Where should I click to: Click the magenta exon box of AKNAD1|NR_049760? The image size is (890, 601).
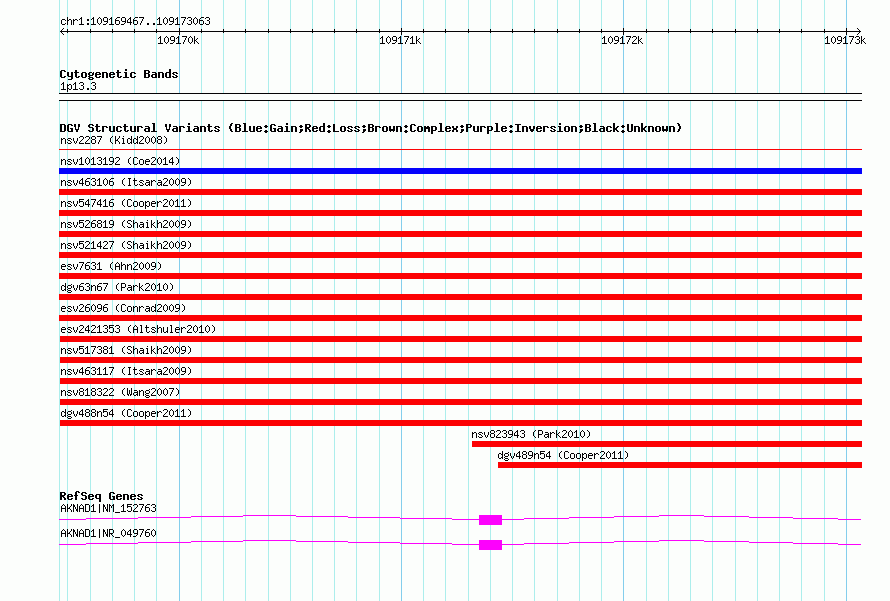pyautogui.click(x=490, y=545)
